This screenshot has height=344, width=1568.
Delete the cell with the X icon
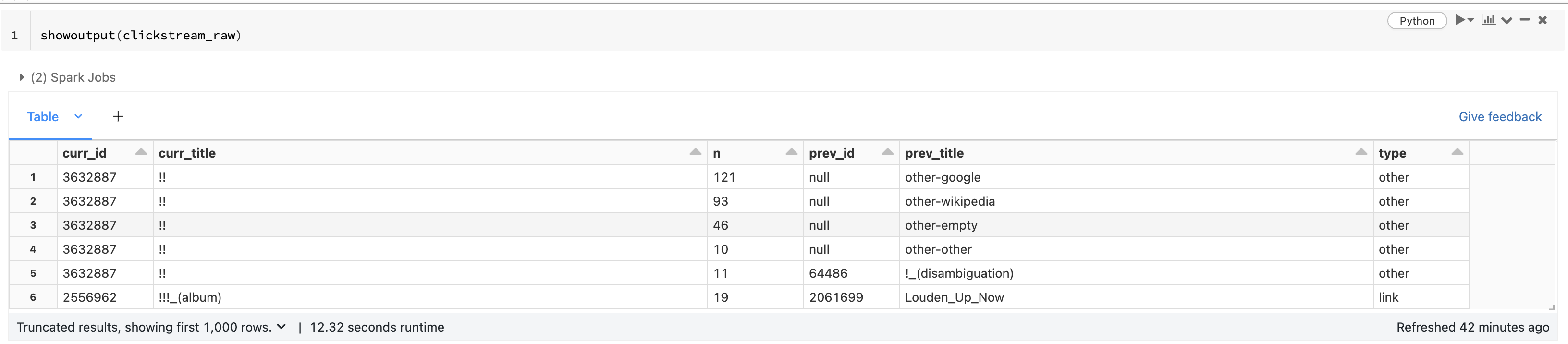tap(1543, 20)
